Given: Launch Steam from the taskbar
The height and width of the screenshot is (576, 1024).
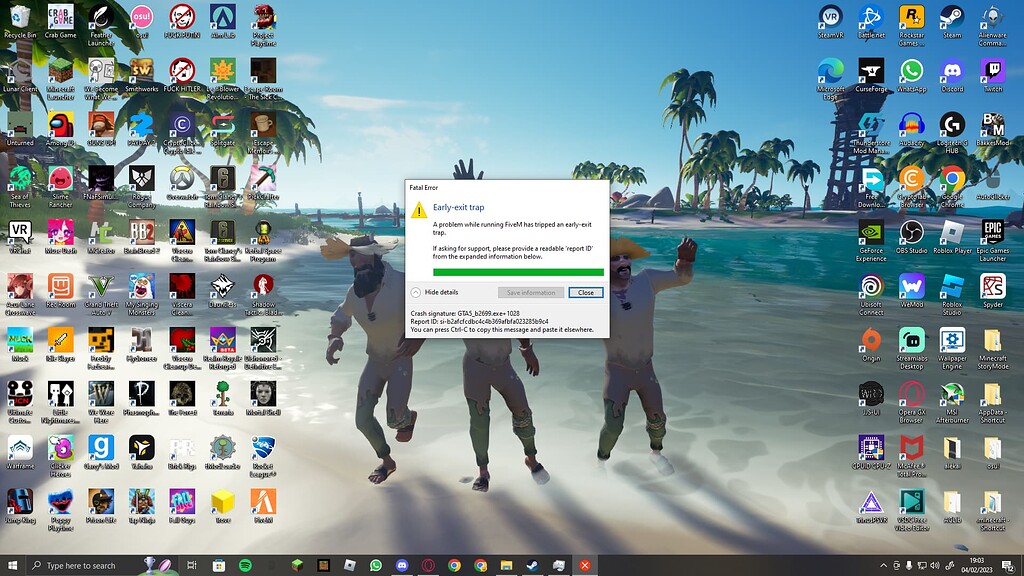Looking at the screenshot, I should tap(533, 564).
